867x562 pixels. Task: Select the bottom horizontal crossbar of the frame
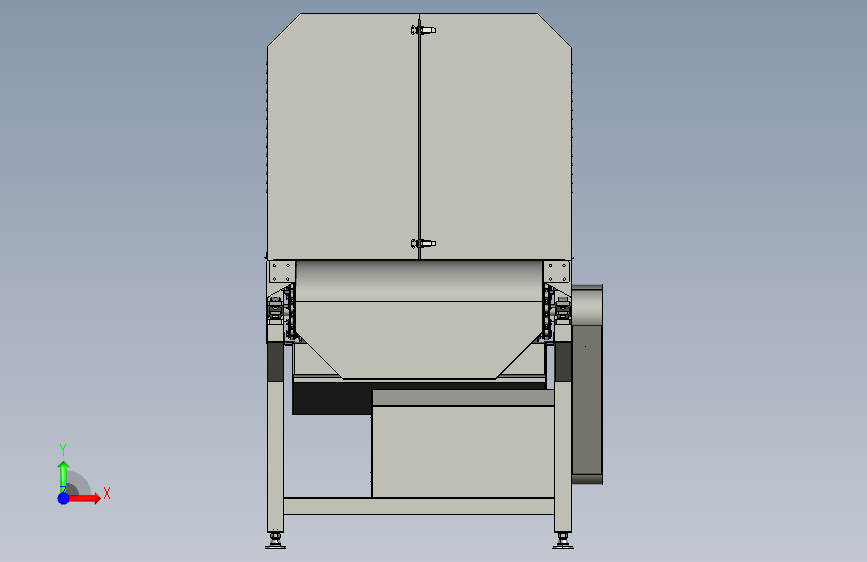419,506
